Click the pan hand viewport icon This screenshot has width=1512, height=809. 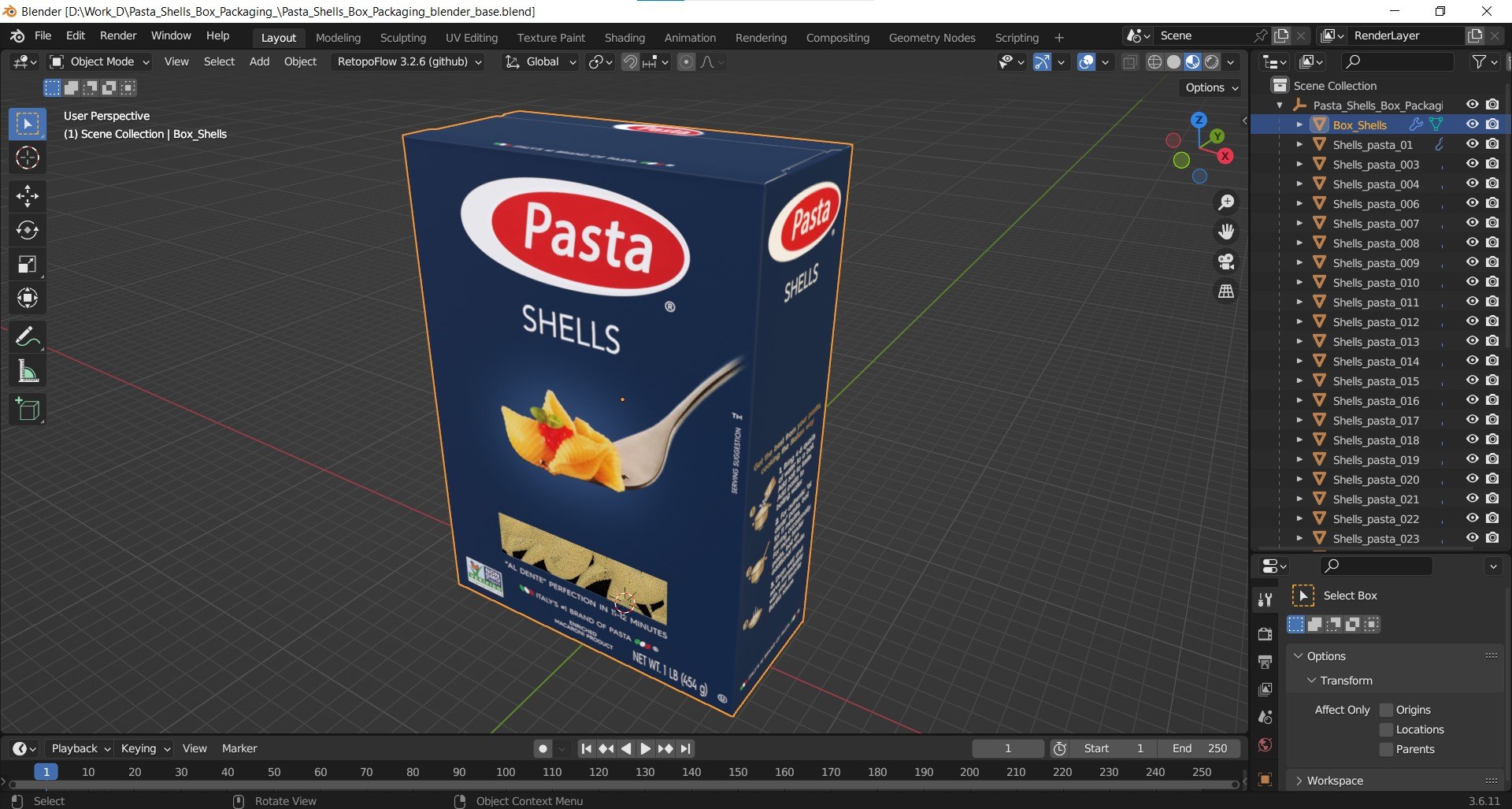(x=1226, y=232)
